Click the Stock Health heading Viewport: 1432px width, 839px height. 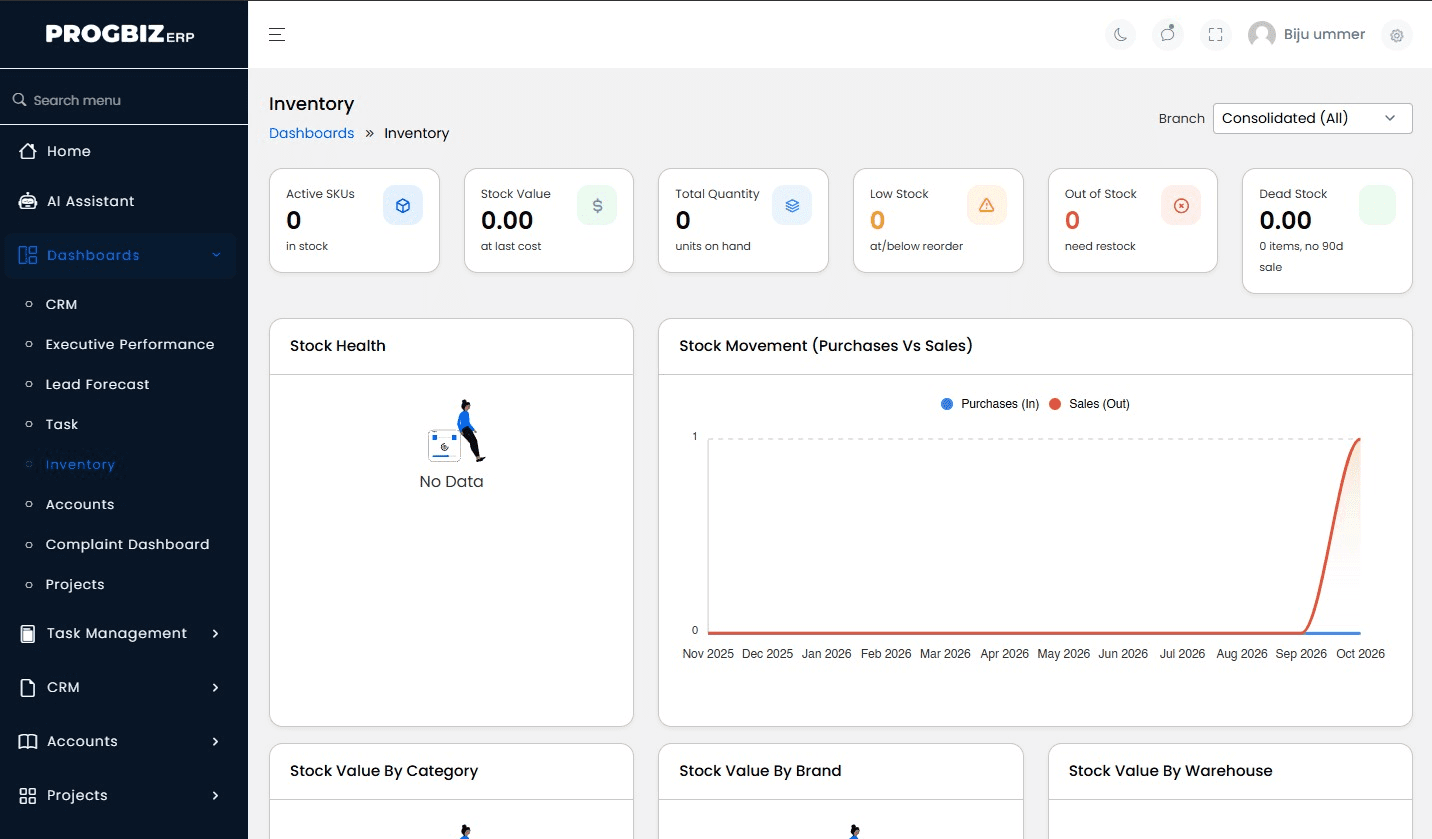pyautogui.click(x=337, y=346)
